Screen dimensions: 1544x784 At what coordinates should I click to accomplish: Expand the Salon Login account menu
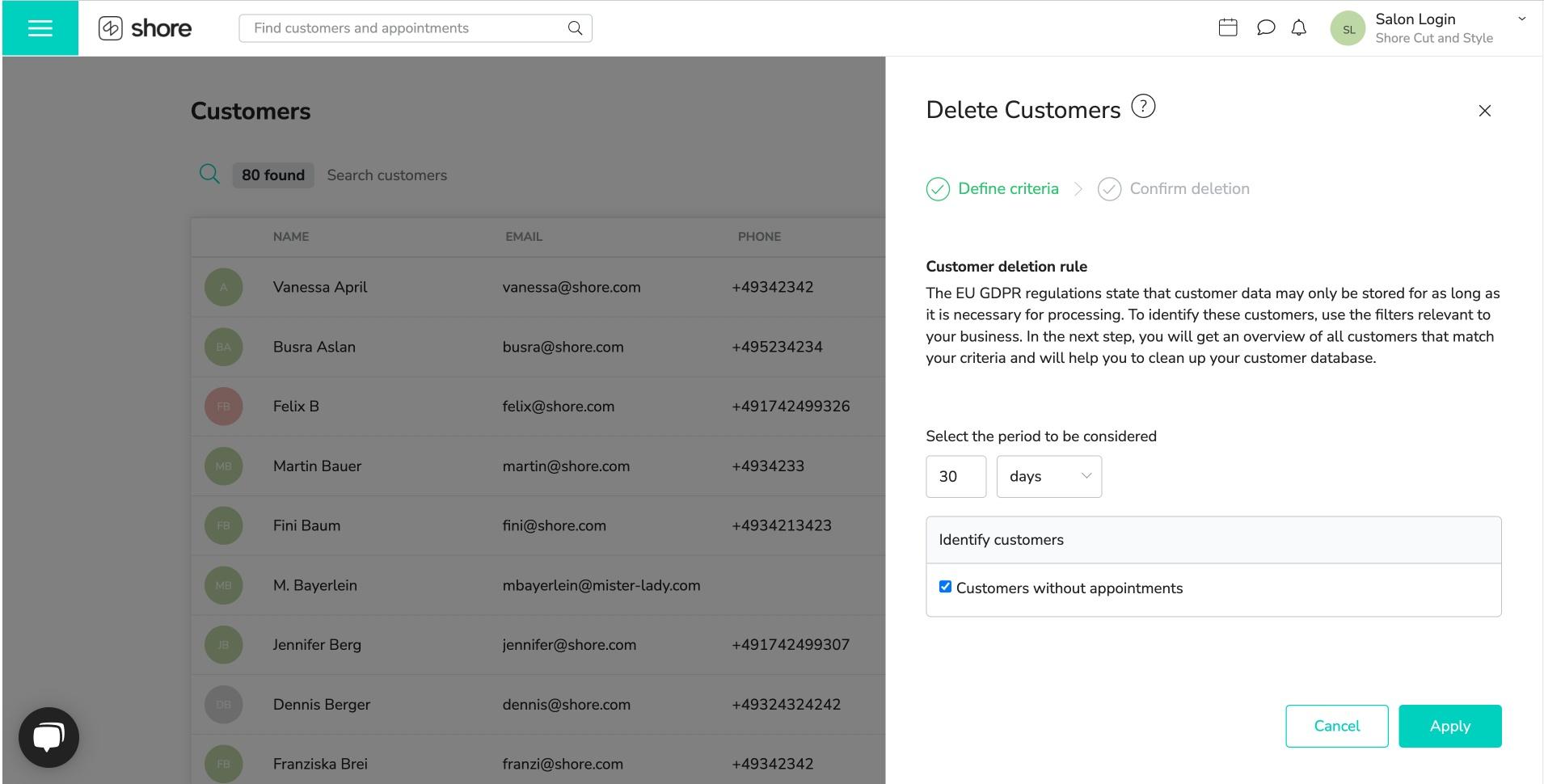tap(1521, 19)
